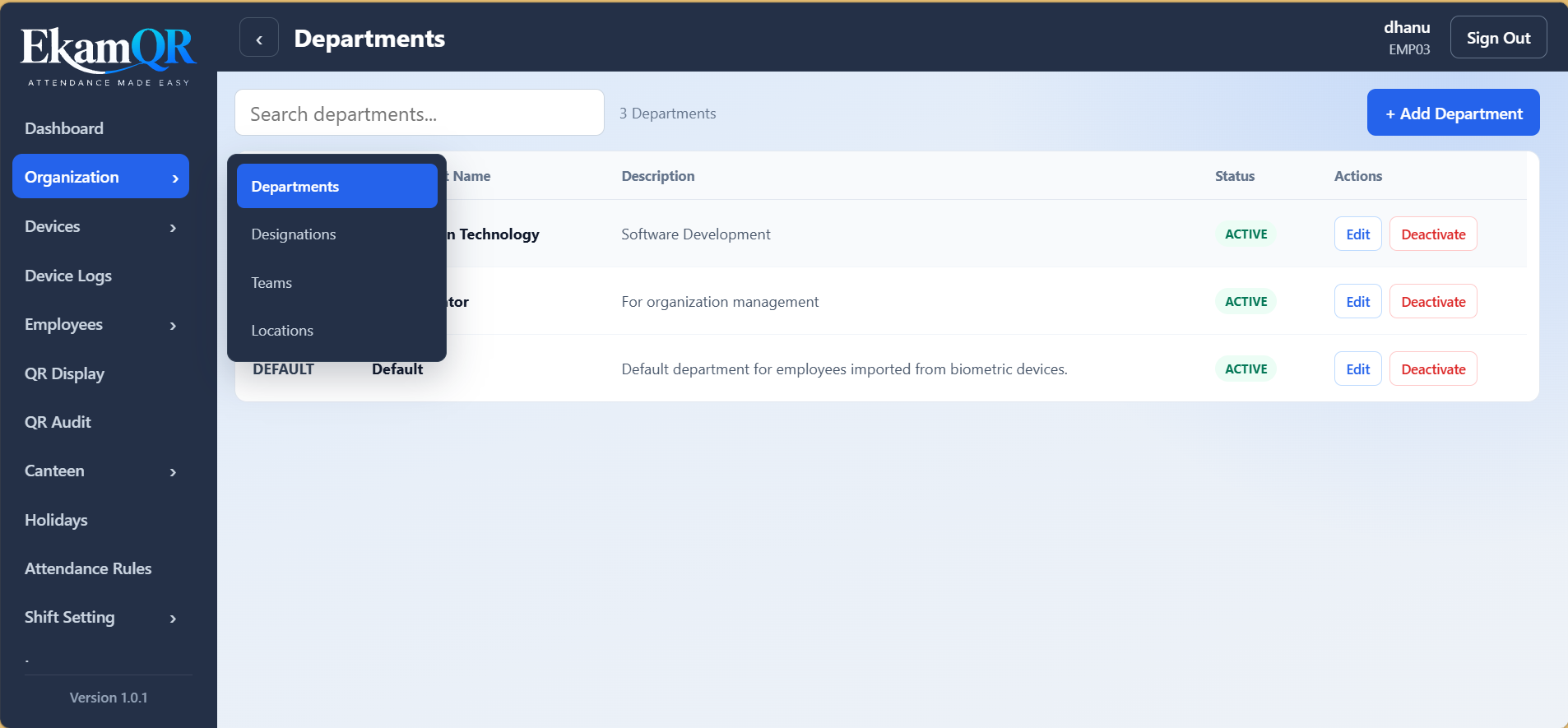Click the Status column header

tap(1235, 176)
